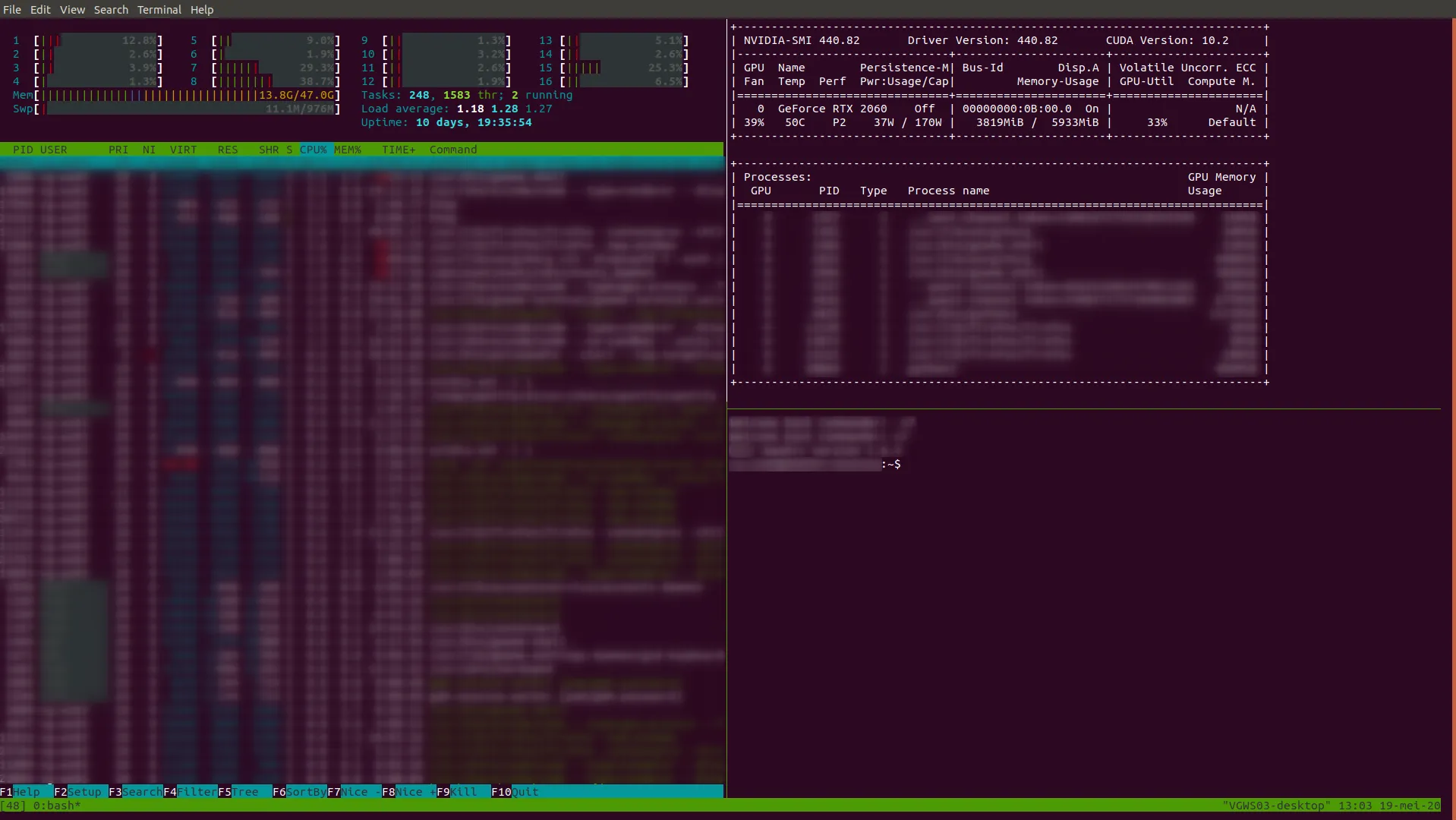Click the 13:03 19-mei-20 clock in status bar
The width and height of the screenshot is (1456, 820).
1388,806
